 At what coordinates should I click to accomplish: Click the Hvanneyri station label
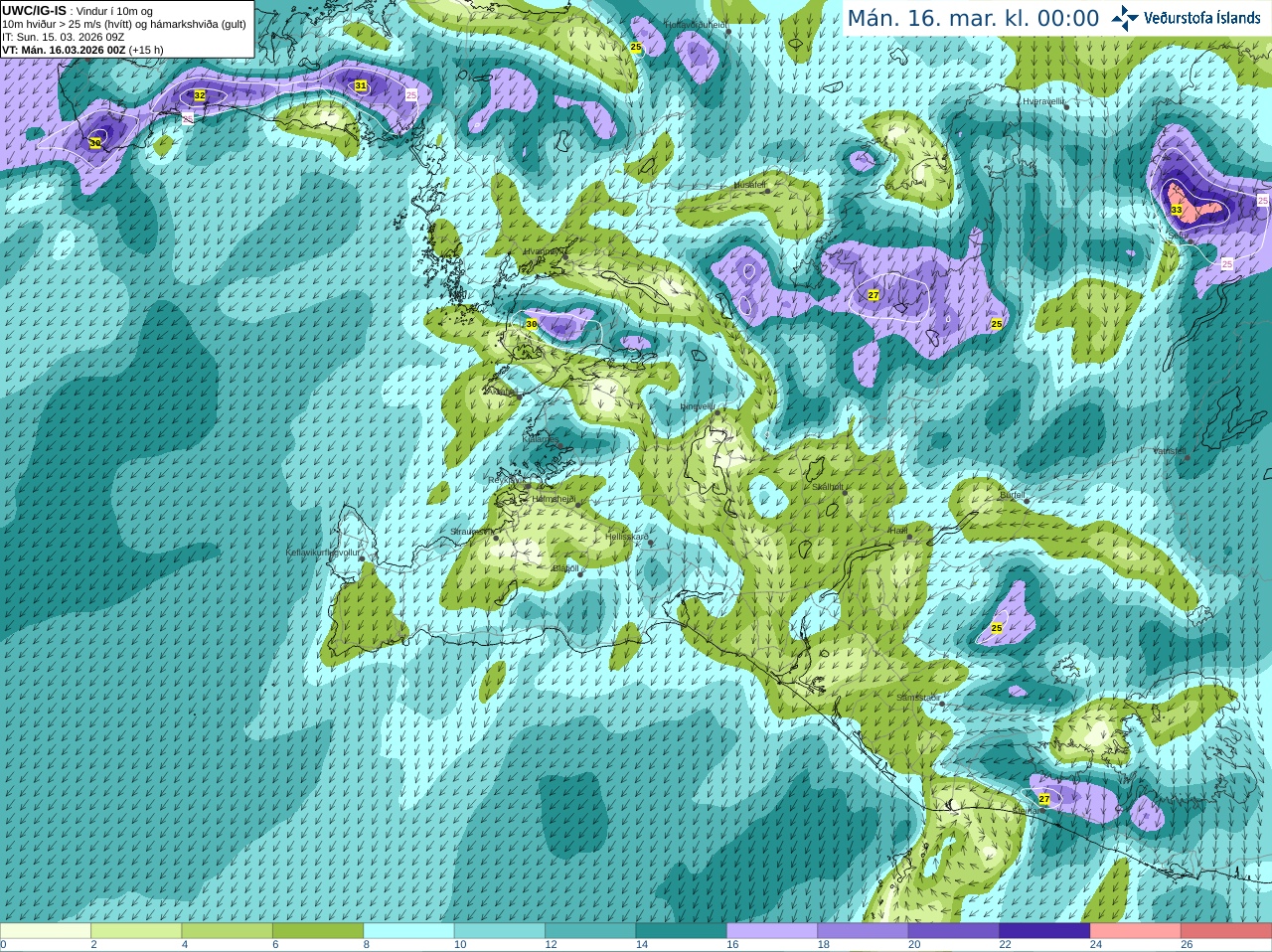[543, 251]
